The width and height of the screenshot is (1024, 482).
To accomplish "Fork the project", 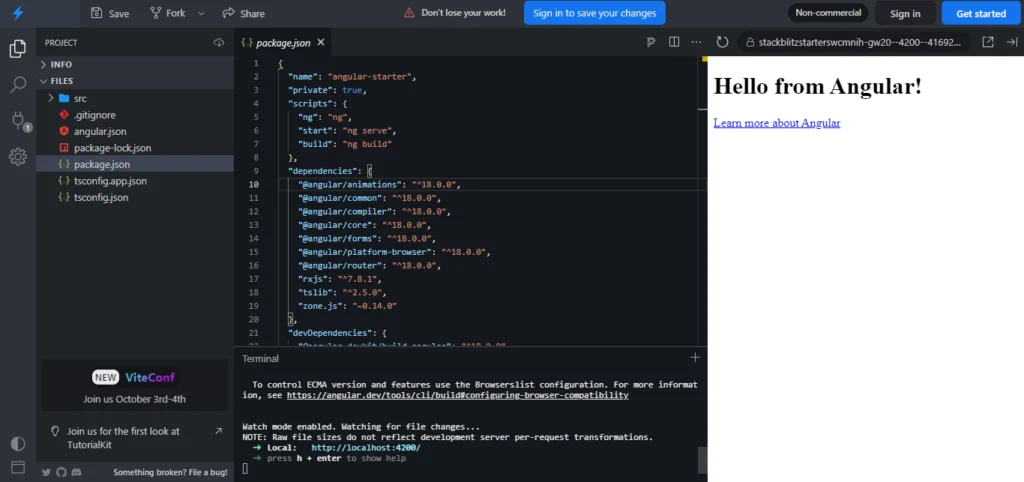I will [x=167, y=13].
